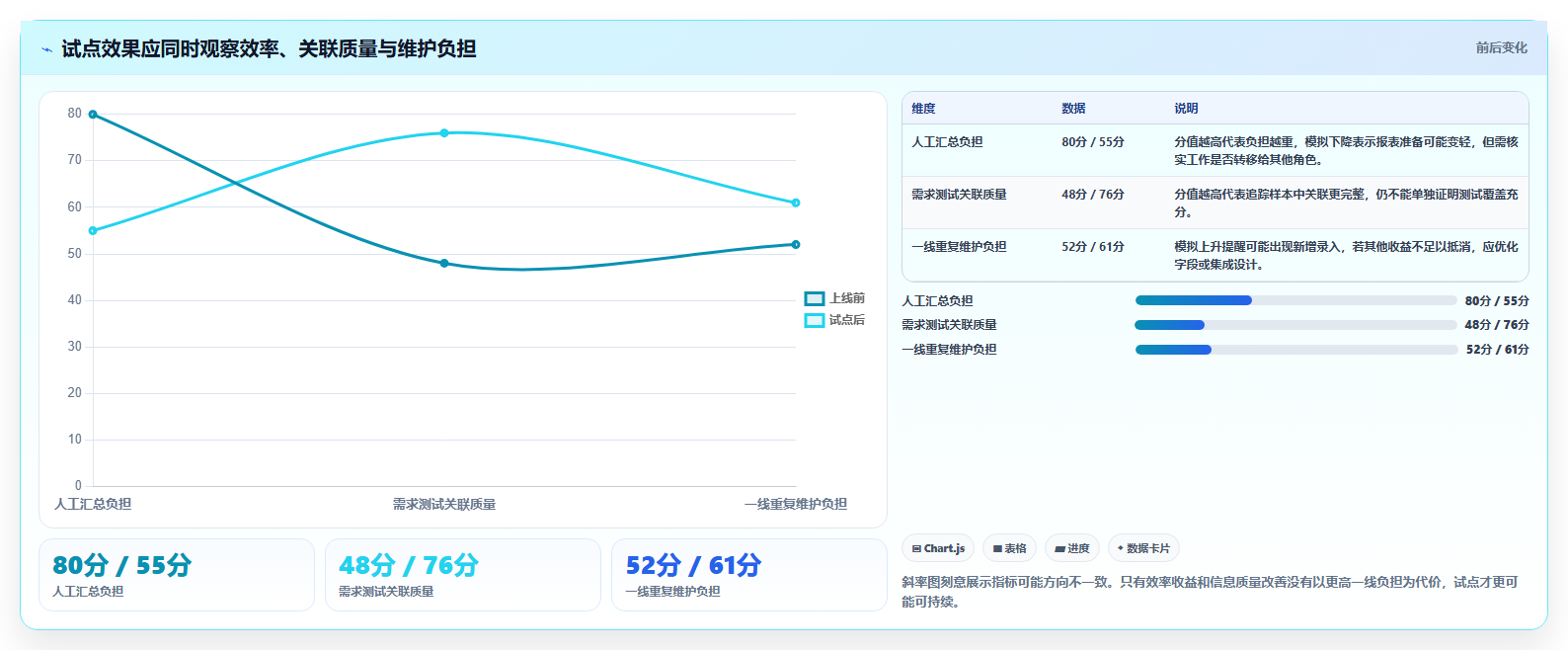The image size is (1568, 650).
Task: Click the title 试点效果应同时观察效率、关联质量与维护负担
Action: coord(269,48)
